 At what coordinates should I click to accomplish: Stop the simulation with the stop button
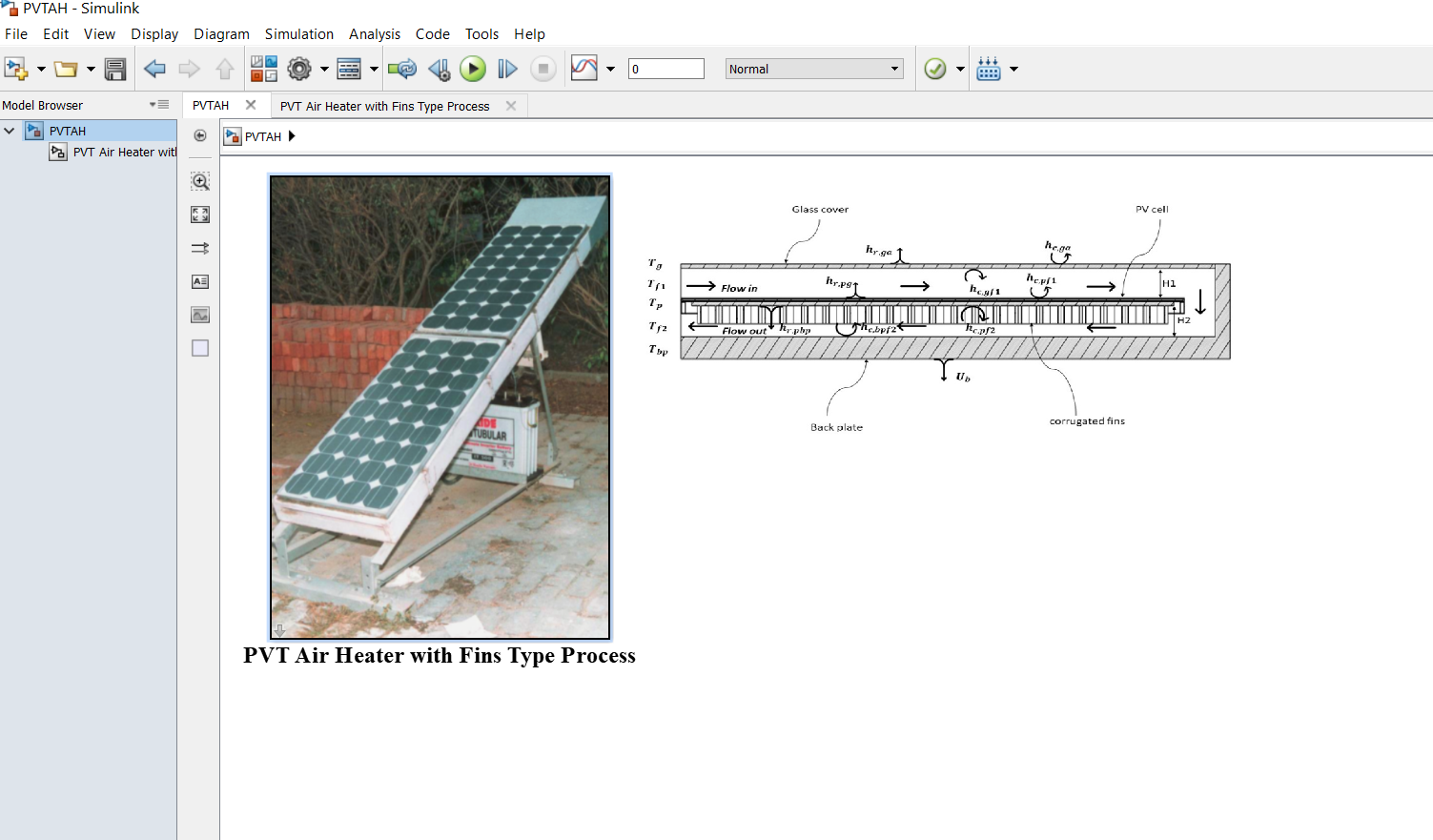[x=542, y=68]
